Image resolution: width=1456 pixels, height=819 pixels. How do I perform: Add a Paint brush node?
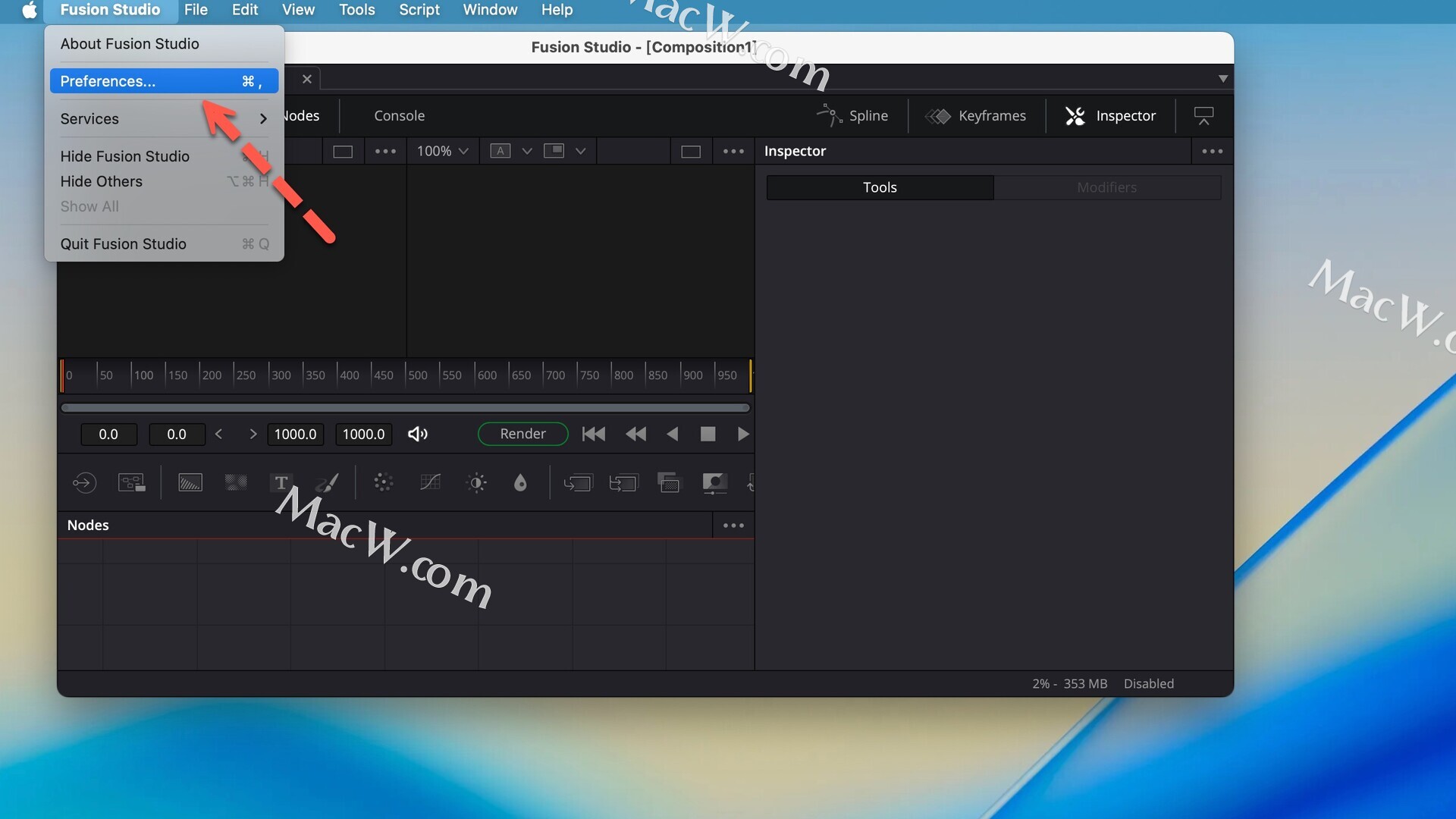[x=327, y=482]
